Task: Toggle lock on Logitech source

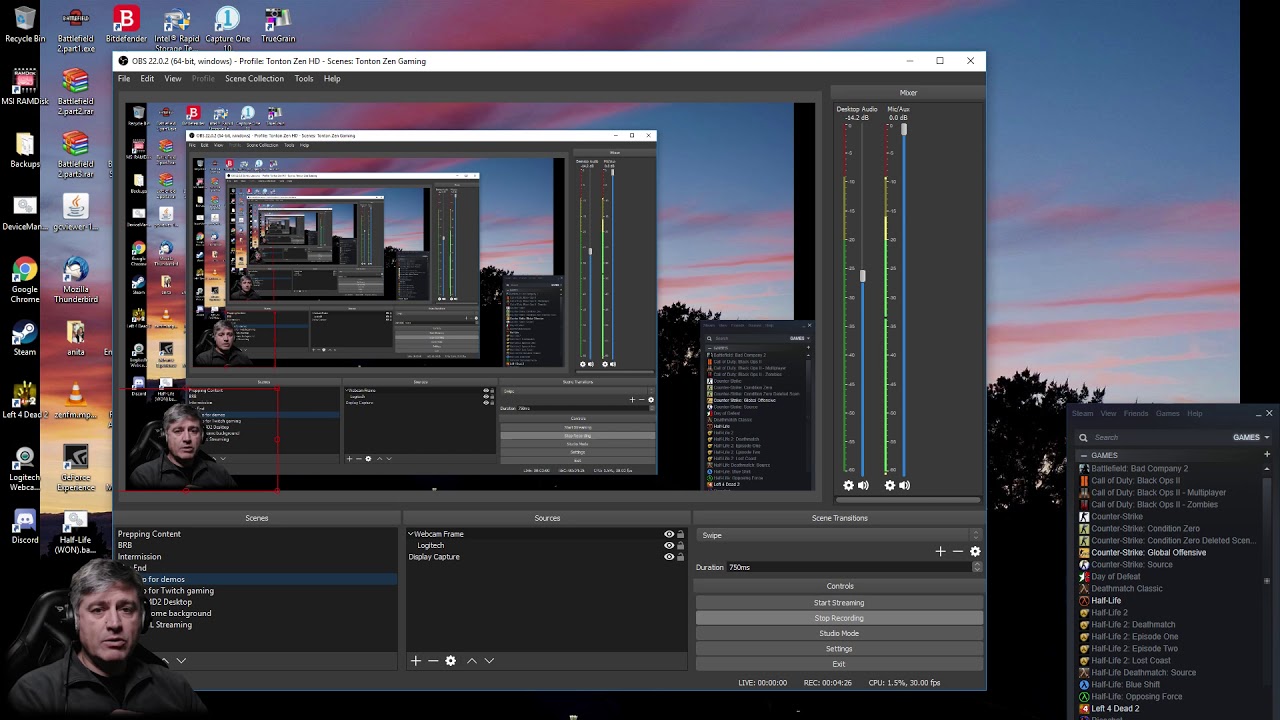Action: coord(681,545)
